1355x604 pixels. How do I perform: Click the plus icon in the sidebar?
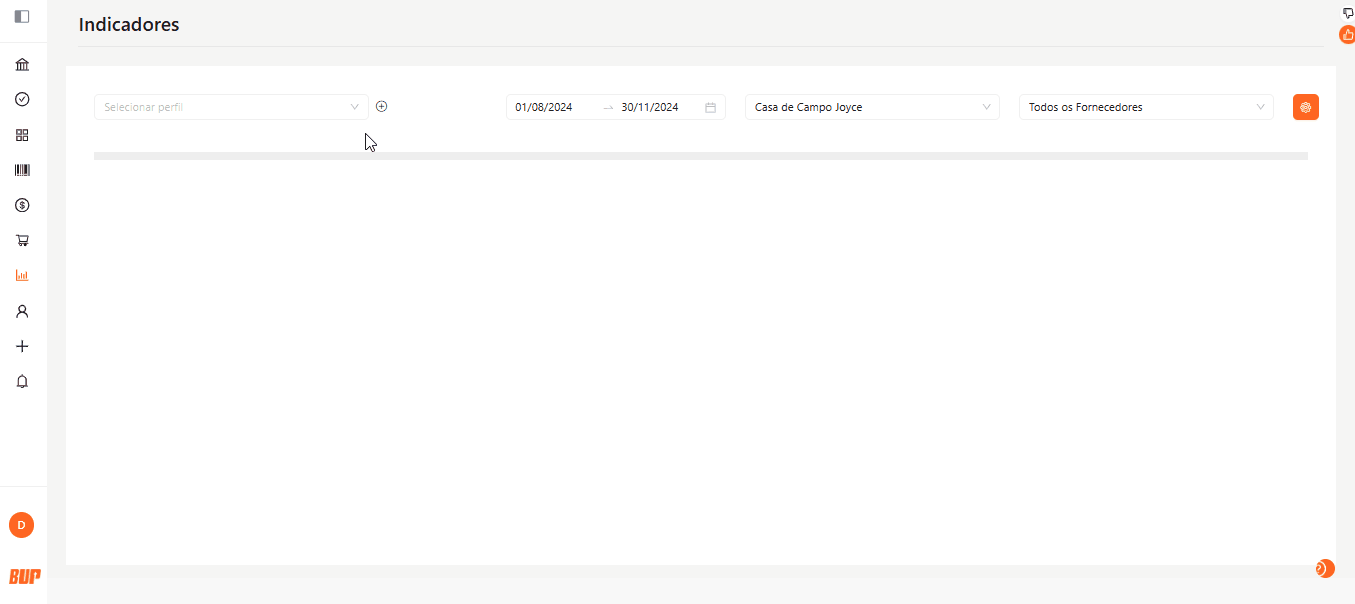(x=22, y=346)
